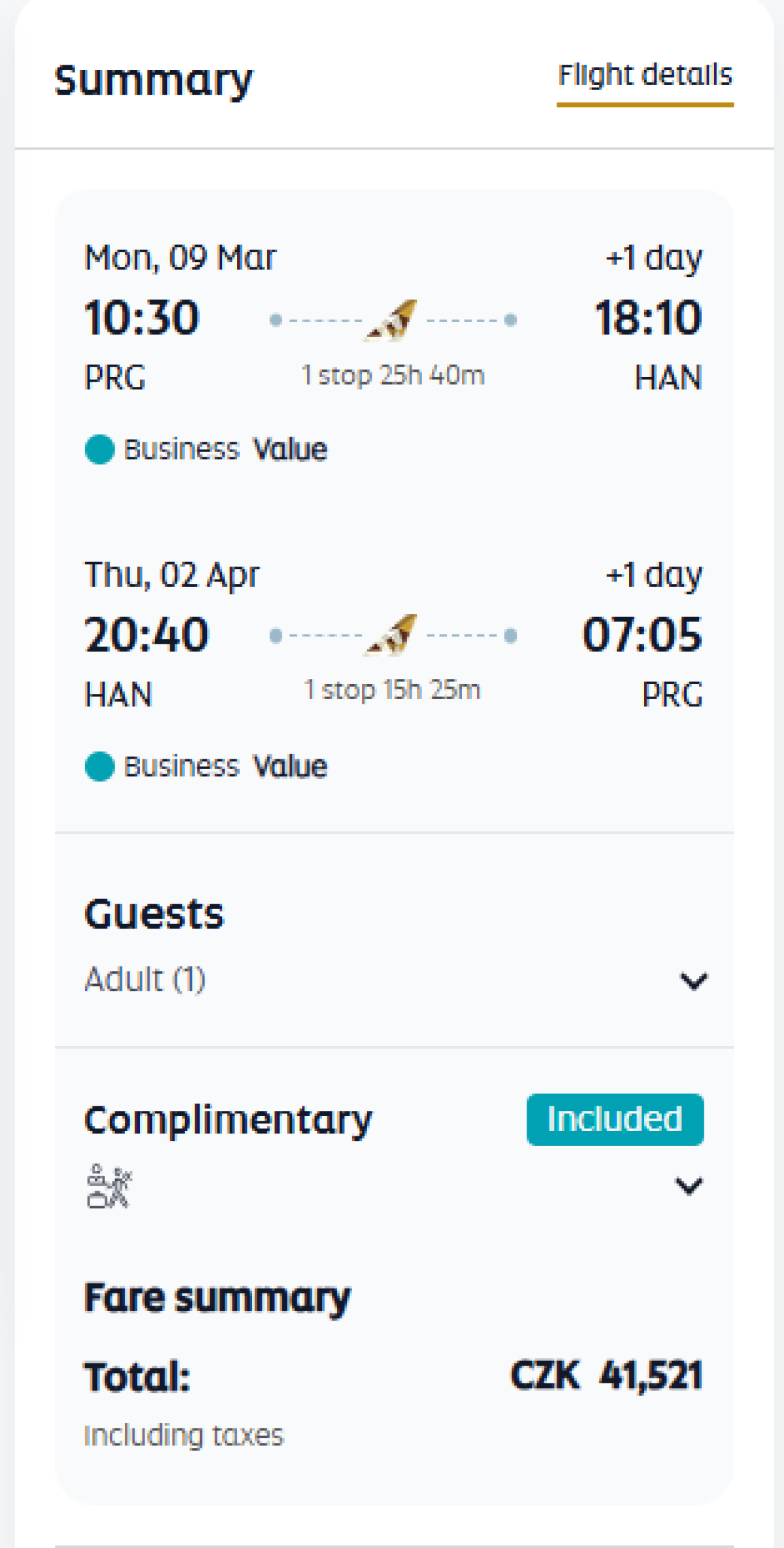784x1548 pixels.
Task: Click the CZK 41,521 total amount
Action: 606,1375
